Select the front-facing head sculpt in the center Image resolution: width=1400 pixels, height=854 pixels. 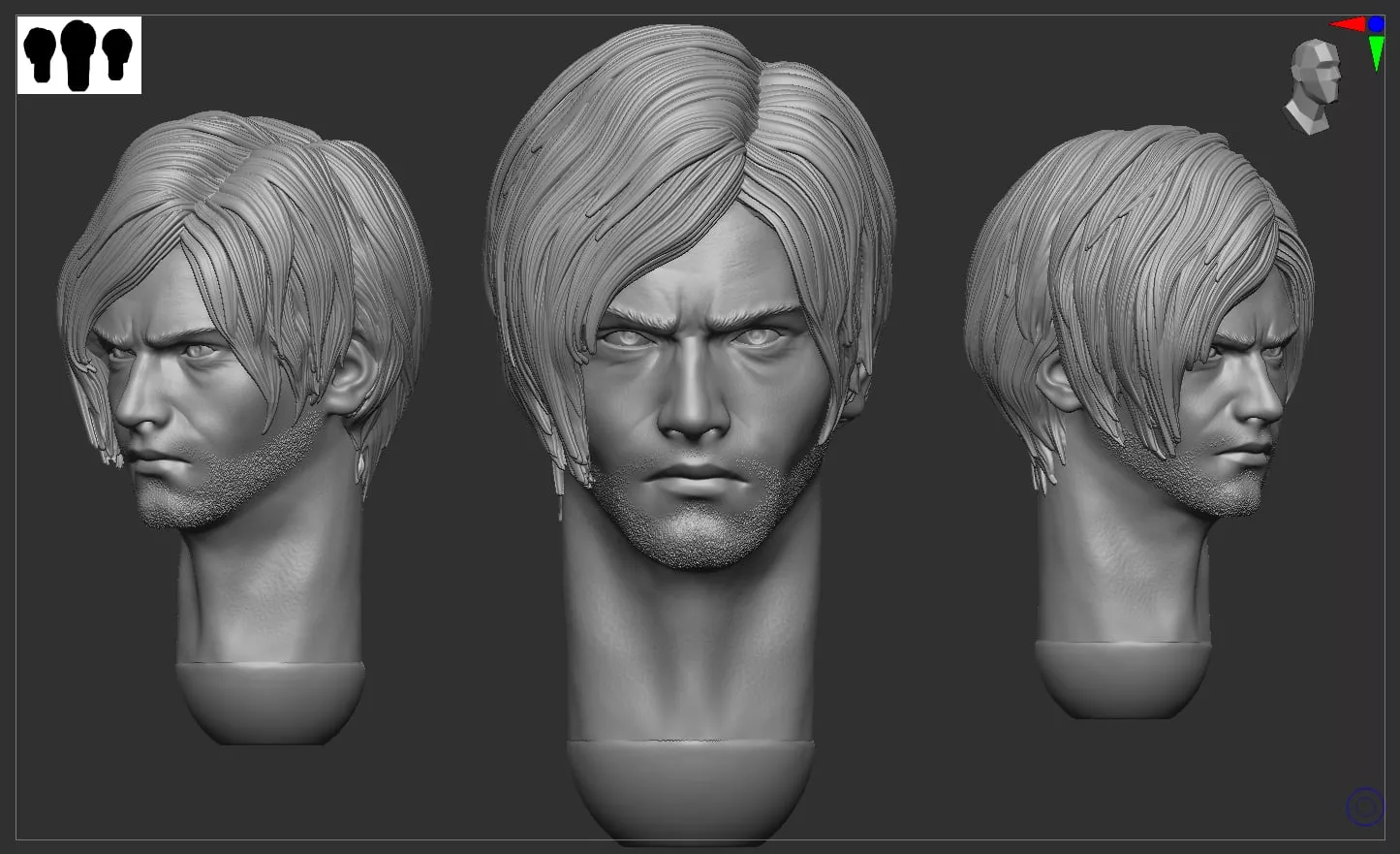point(690,436)
